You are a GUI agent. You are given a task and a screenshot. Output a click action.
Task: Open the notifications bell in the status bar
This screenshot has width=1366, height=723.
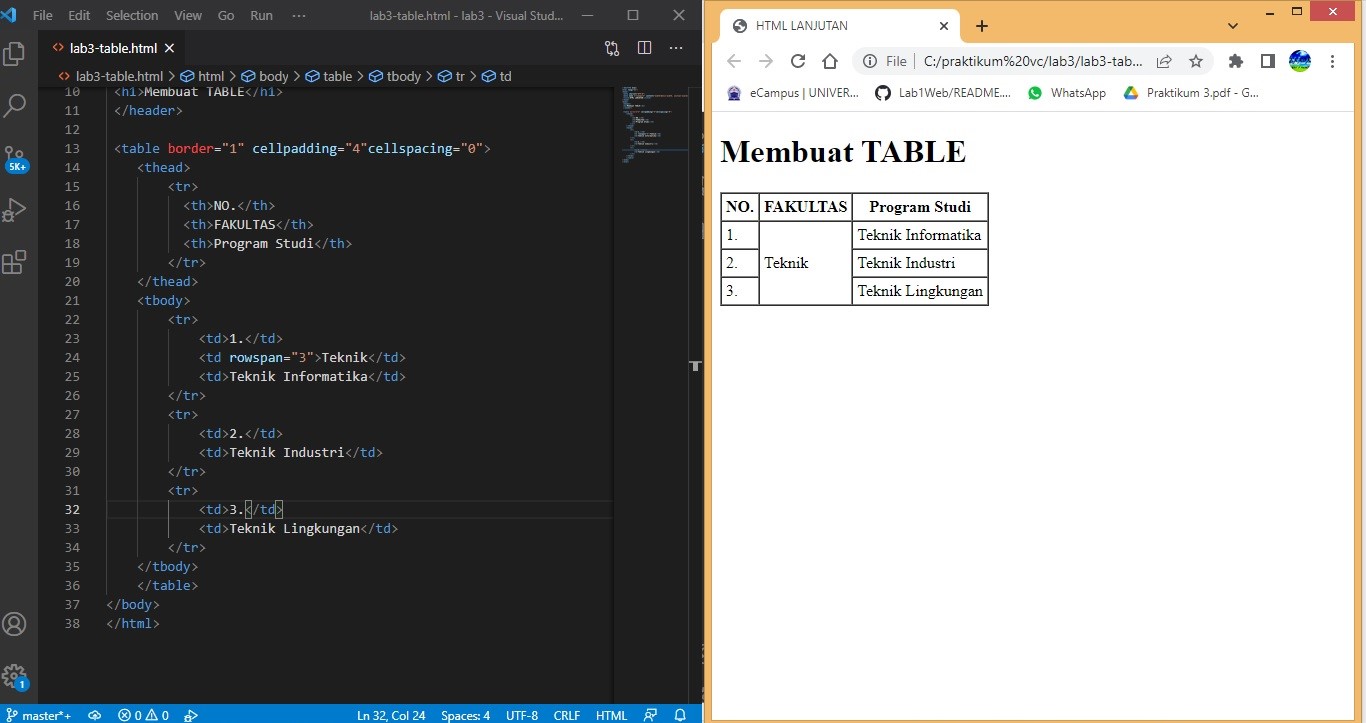(x=679, y=715)
